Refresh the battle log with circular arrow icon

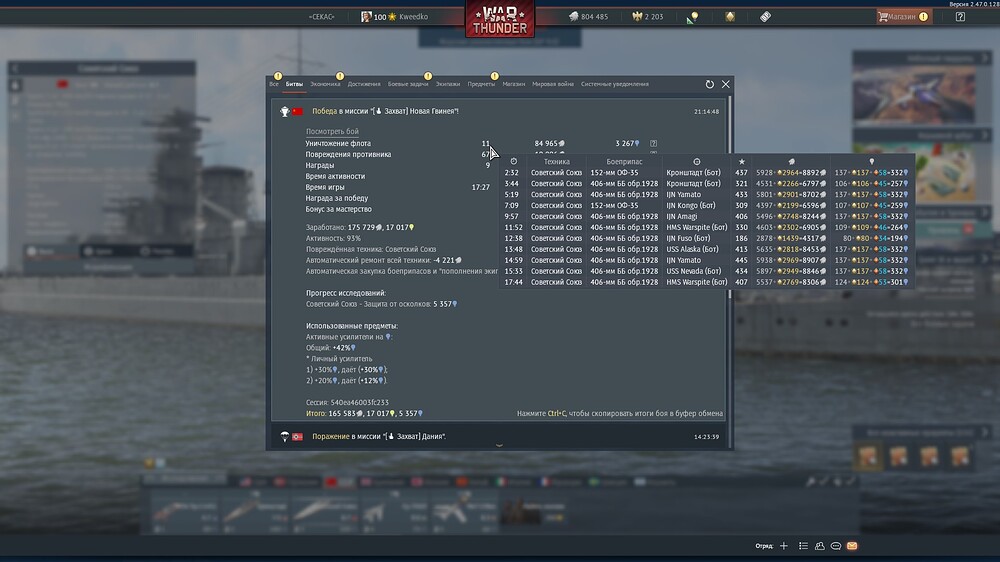point(710,84)
